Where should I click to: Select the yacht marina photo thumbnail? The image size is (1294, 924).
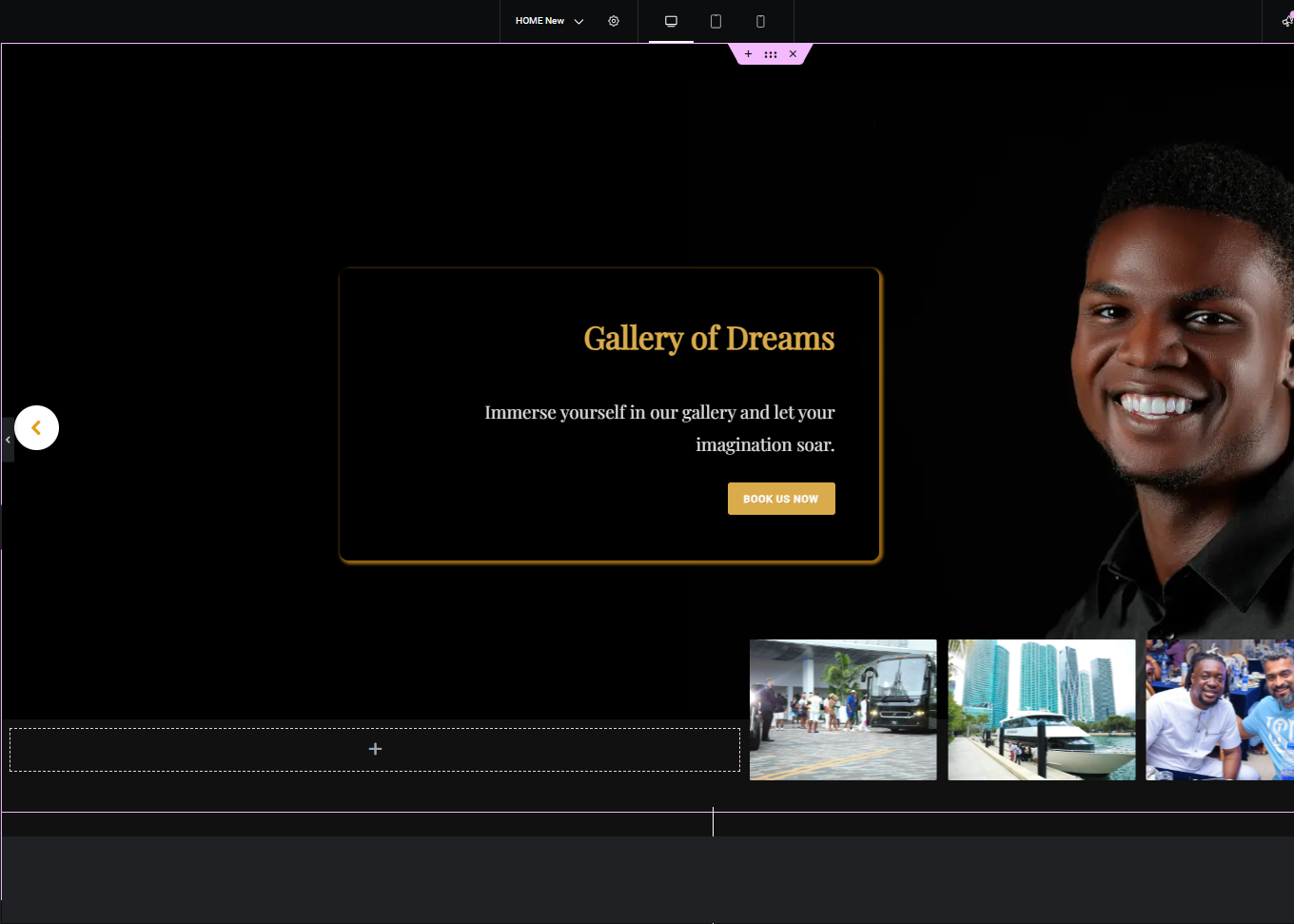[x=1041, y=709]
